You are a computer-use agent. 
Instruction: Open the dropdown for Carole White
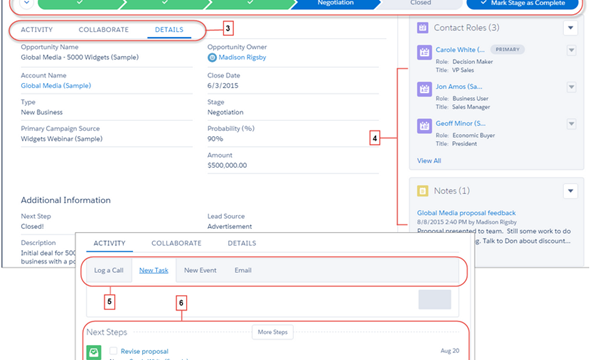(x=571, y=50)
